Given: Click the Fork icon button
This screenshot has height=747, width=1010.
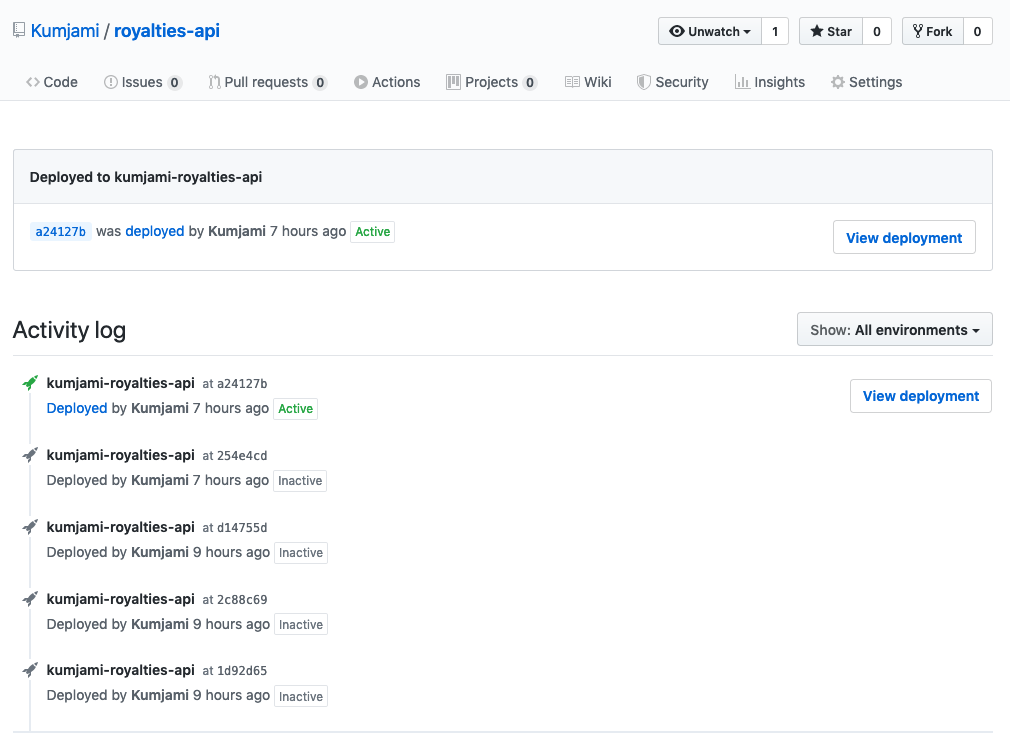Looking at the screenshot, I should click(917, 31).
